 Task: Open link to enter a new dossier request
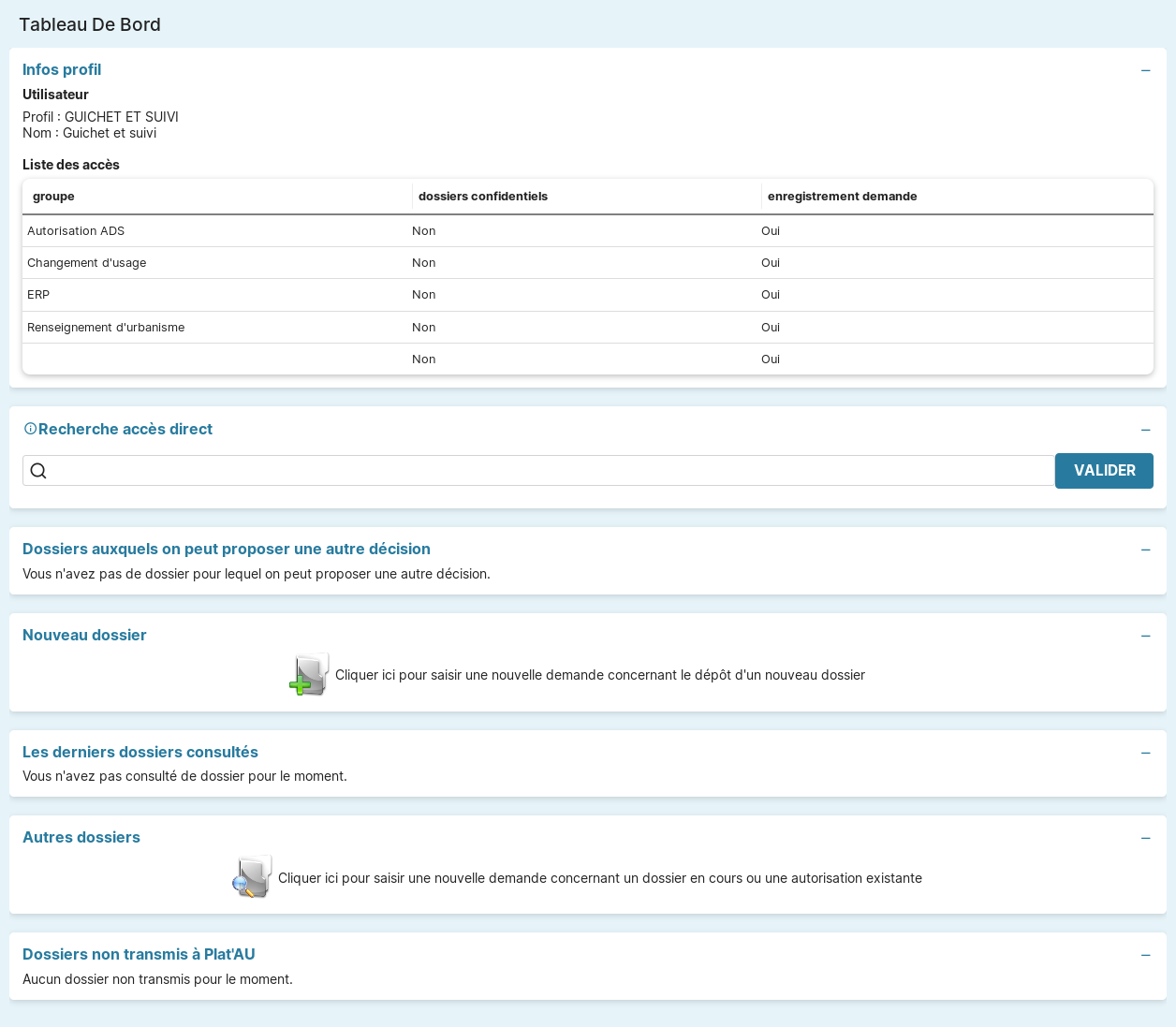(x=599, y=675)
